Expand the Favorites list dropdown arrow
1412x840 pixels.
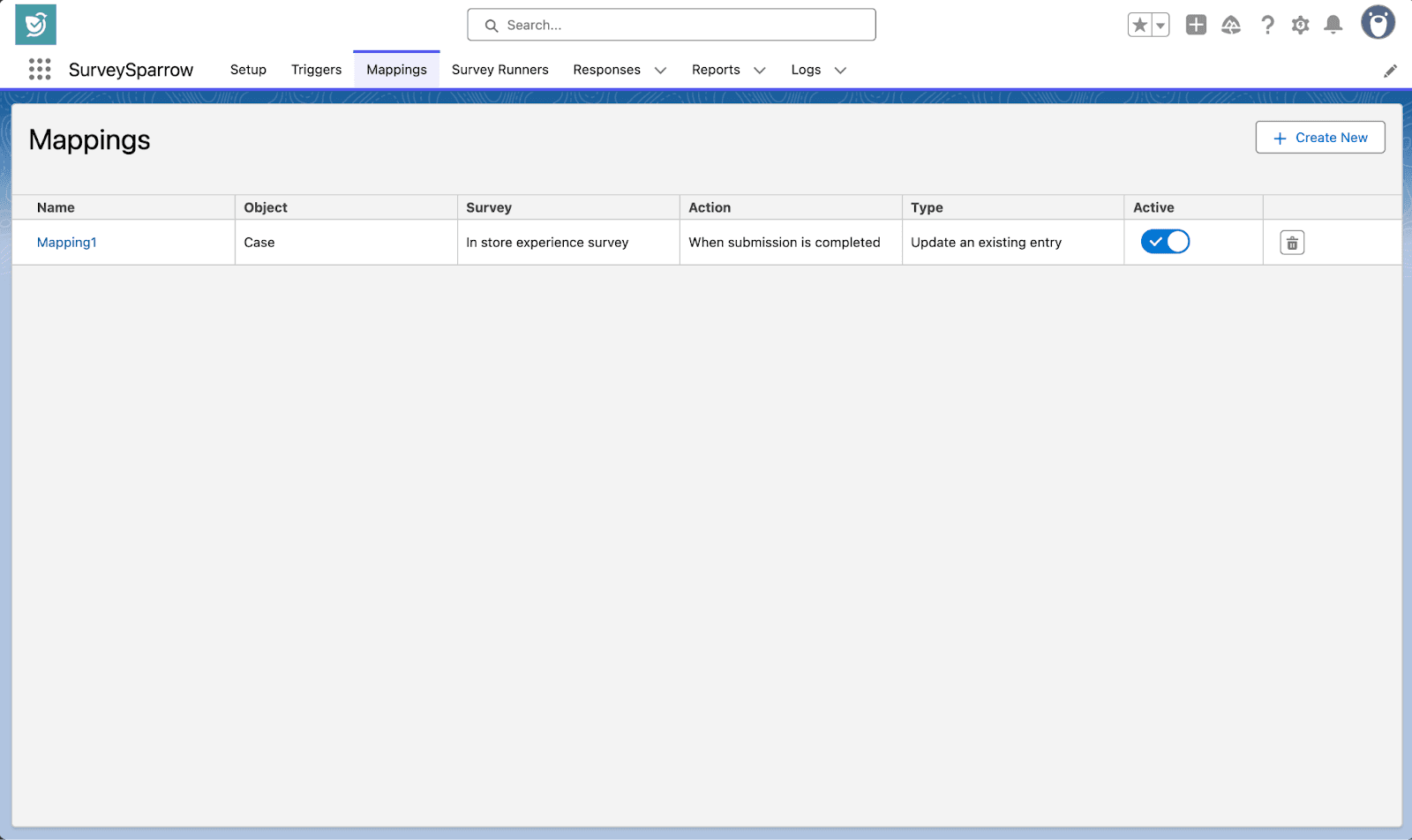tap(1160, 26)
